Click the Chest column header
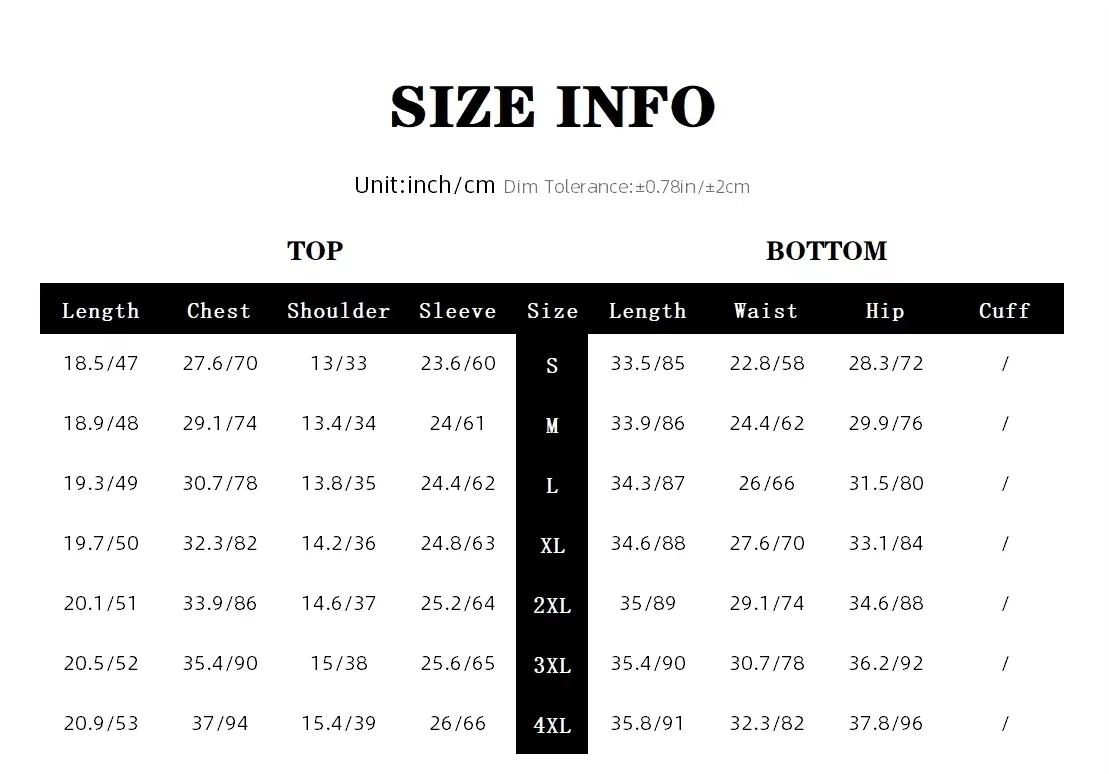 219,311
